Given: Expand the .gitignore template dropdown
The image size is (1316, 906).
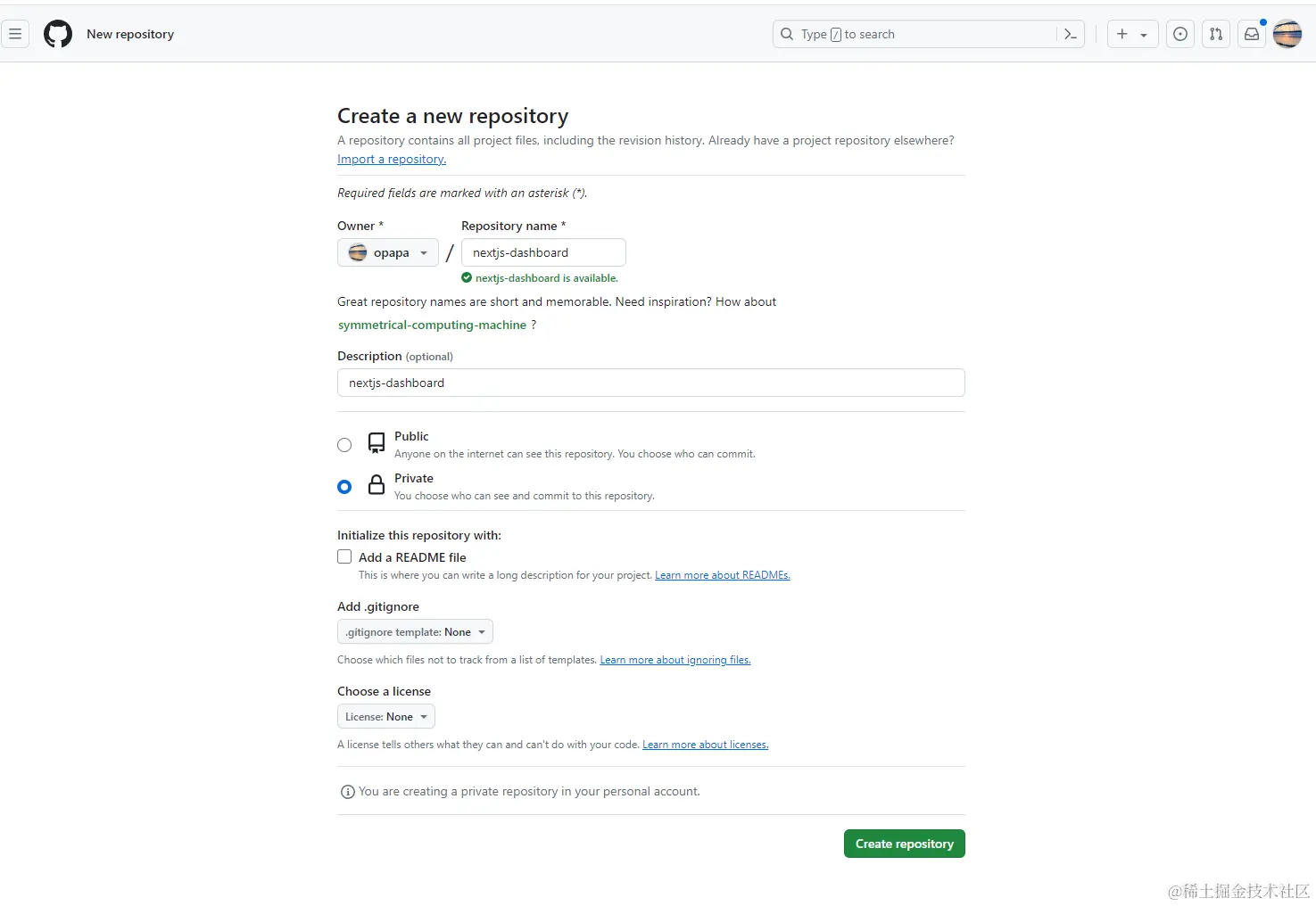Looking at the screenshot, I should point(415,632).
